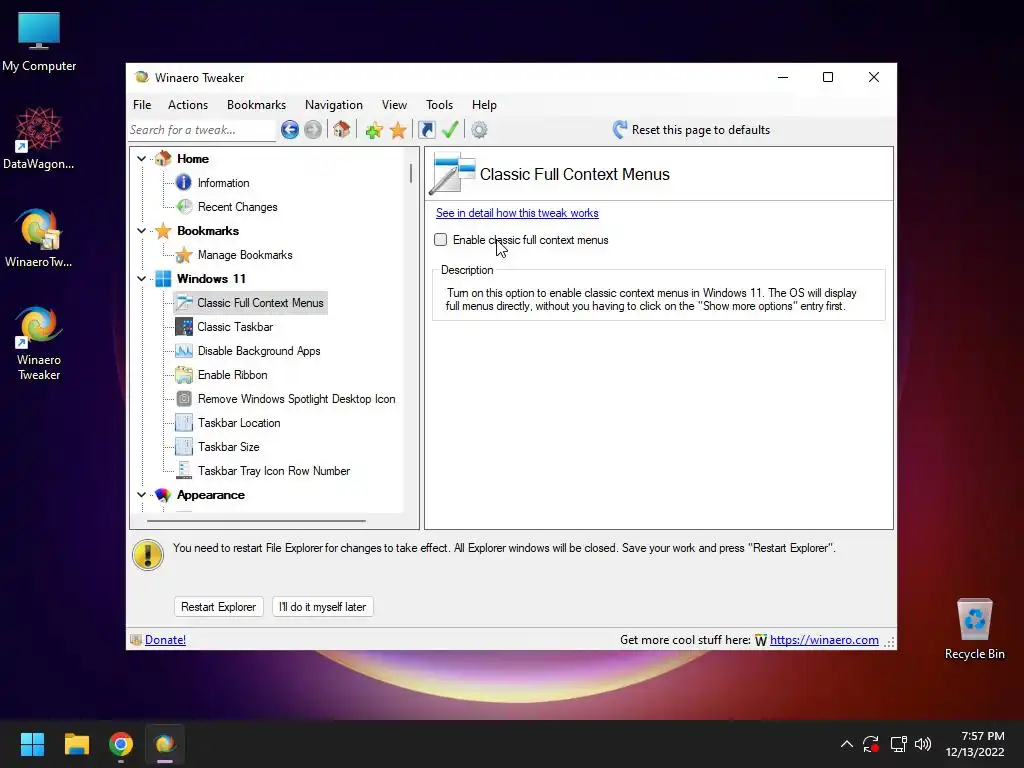Open the Classic Taskbar tweak

coord(235,327)
